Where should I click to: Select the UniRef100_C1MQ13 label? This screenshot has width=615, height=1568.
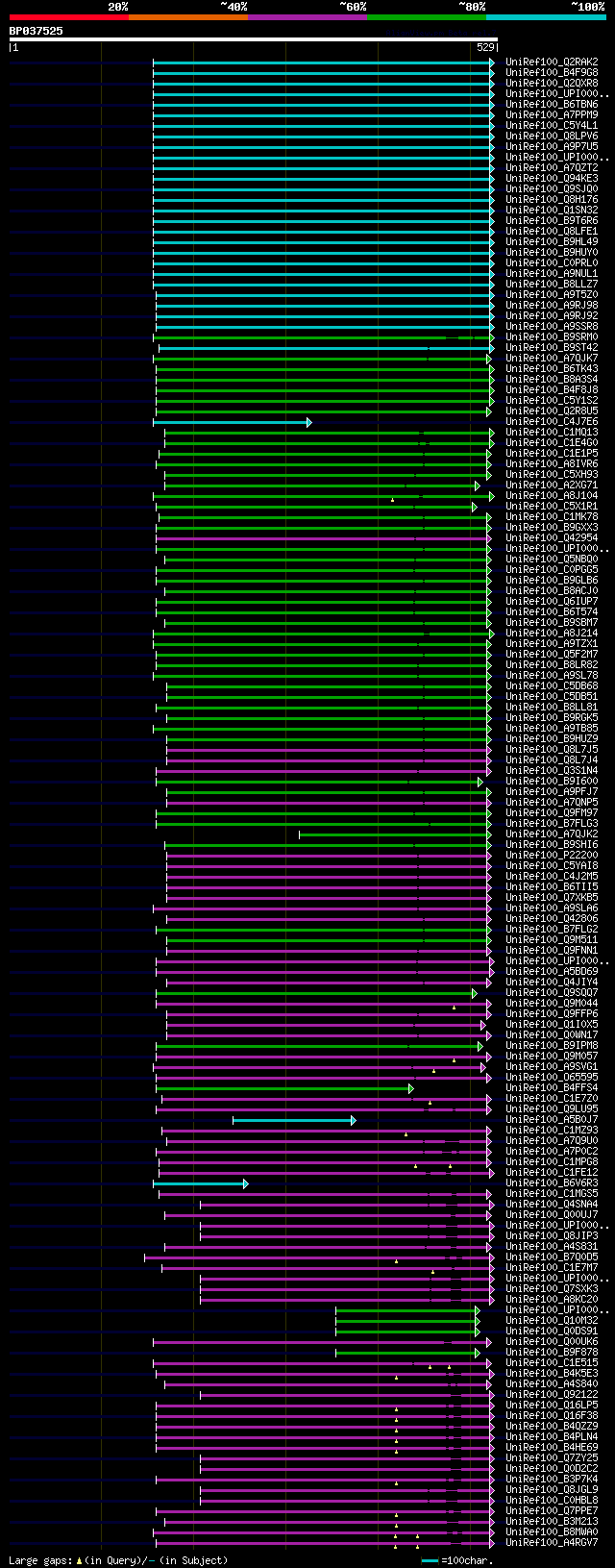click(552, 433)
